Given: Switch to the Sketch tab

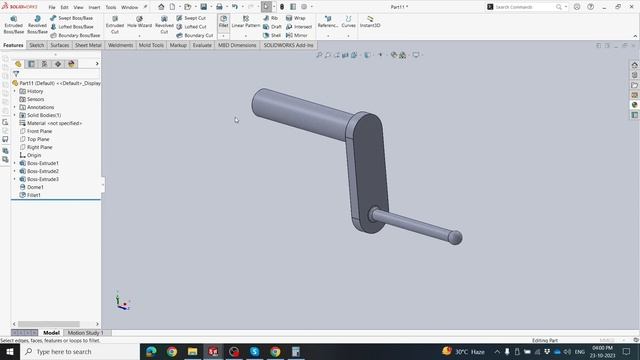Looking at the screenshot, I should tap(36, 45).
